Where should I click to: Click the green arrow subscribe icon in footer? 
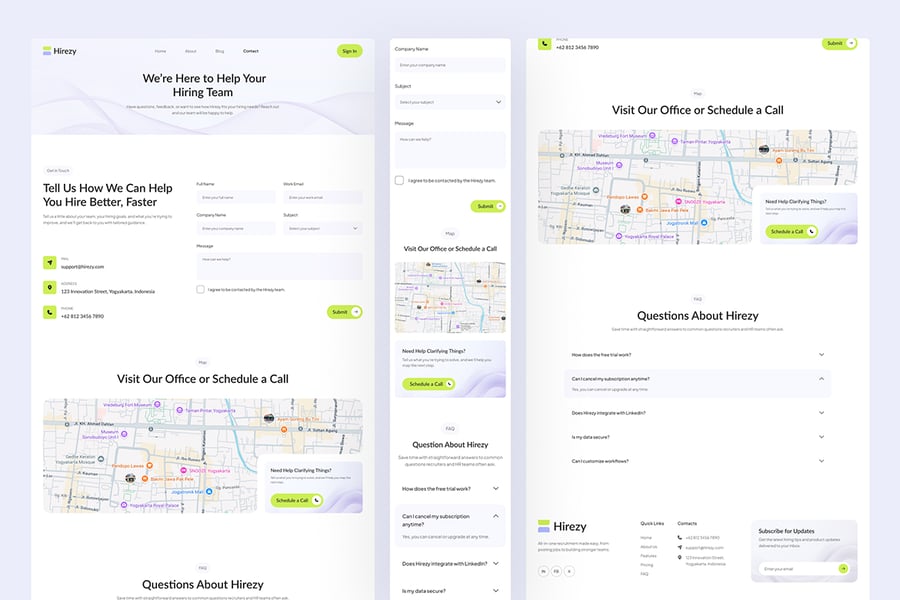[843, 568]
